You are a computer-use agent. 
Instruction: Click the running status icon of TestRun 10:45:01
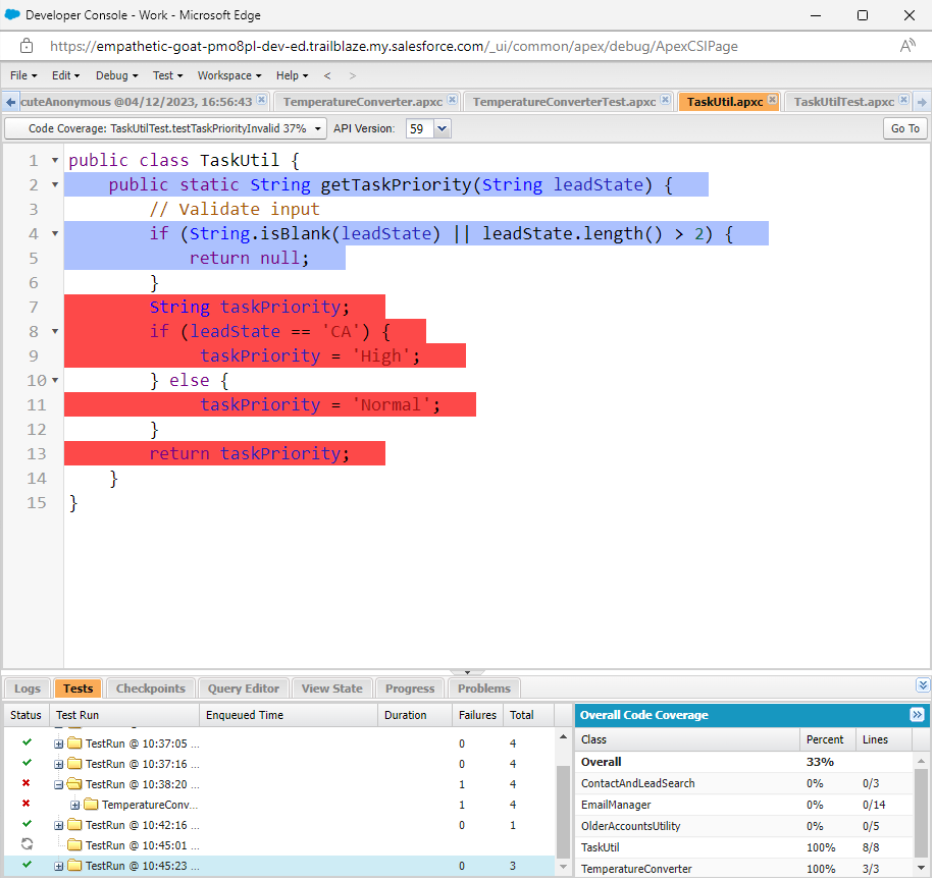click(27, 844)
